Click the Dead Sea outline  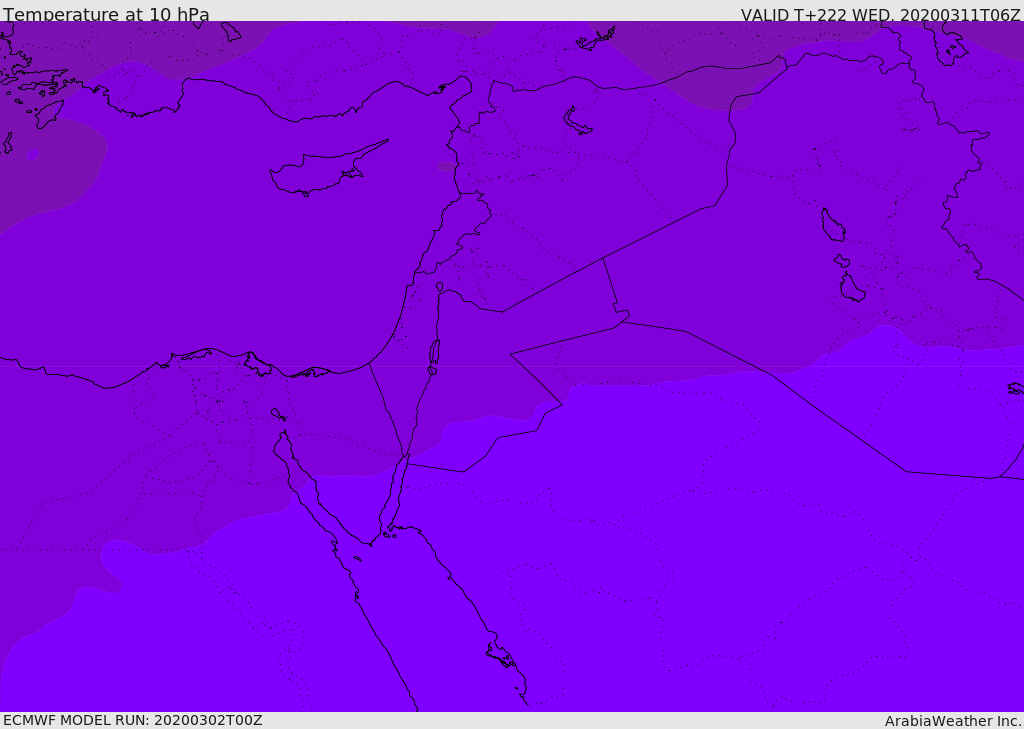tap(434, 352)
